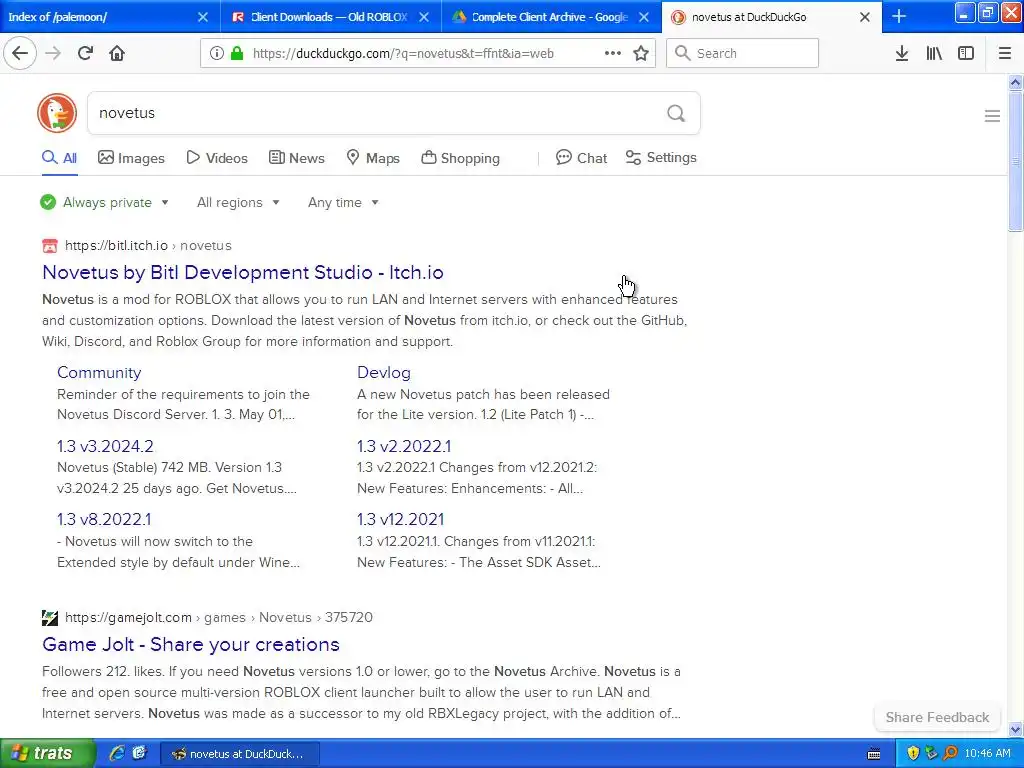1024x768 pixels.
Task: Click the DuckDuckGo duck logo
Action: [x=57, y=113]
